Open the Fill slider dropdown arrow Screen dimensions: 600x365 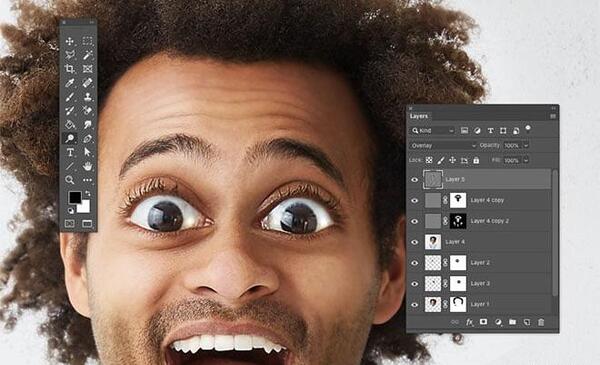tap(526, 160)
